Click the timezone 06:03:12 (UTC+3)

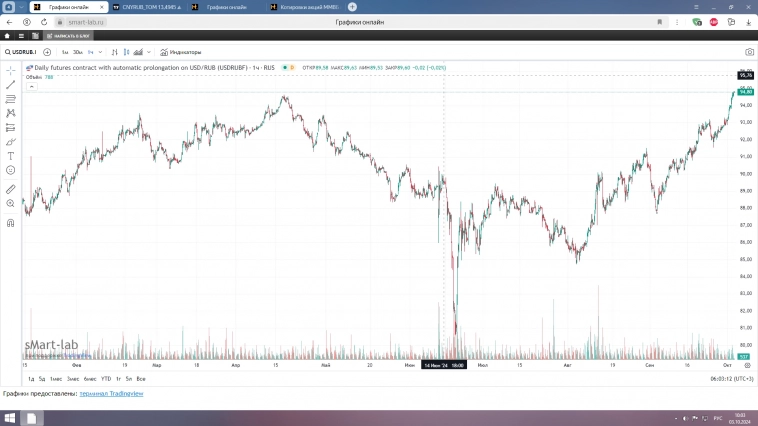[x=731, y=379]
